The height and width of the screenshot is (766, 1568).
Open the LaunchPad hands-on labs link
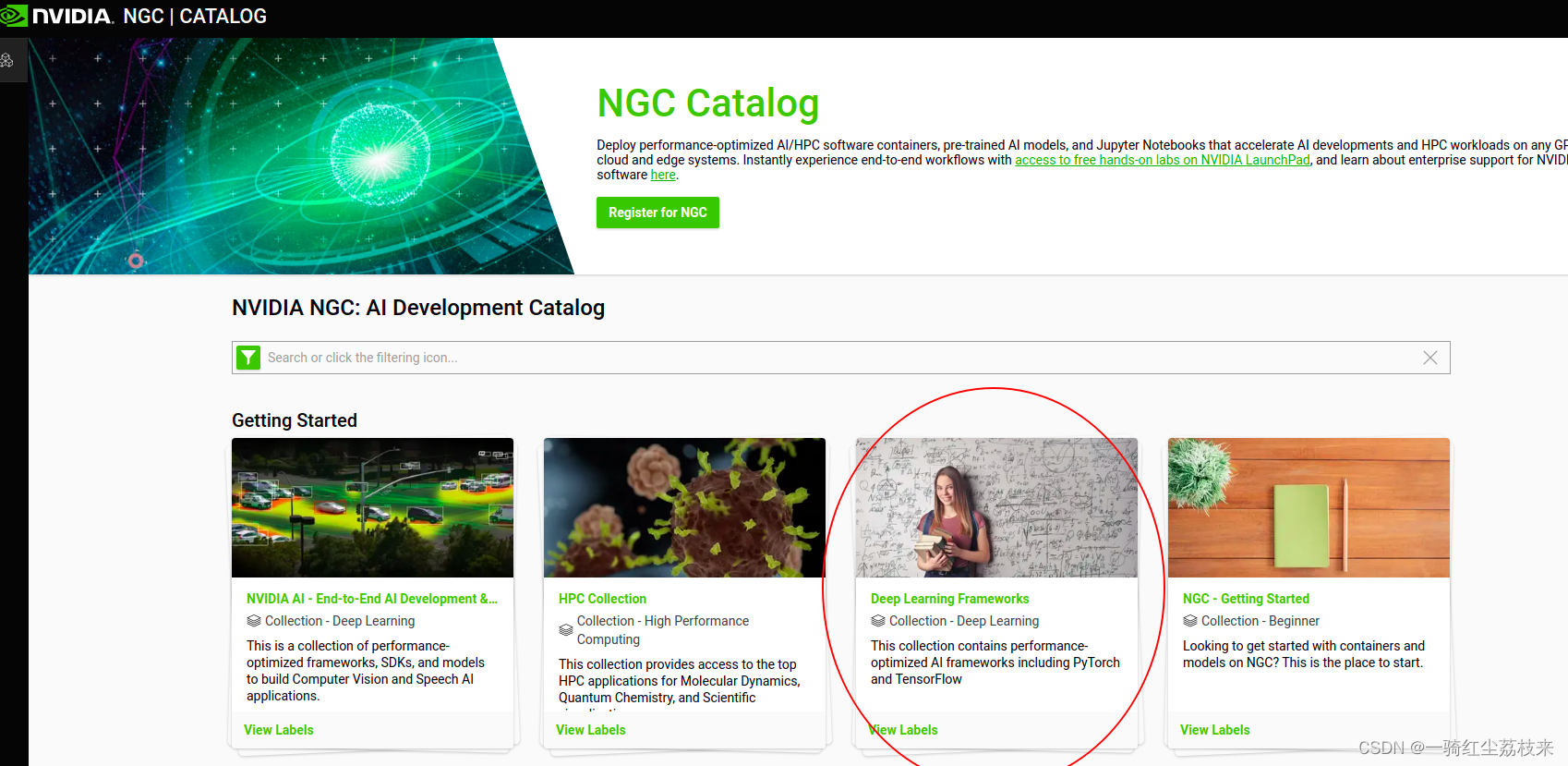pos(1162,160)
